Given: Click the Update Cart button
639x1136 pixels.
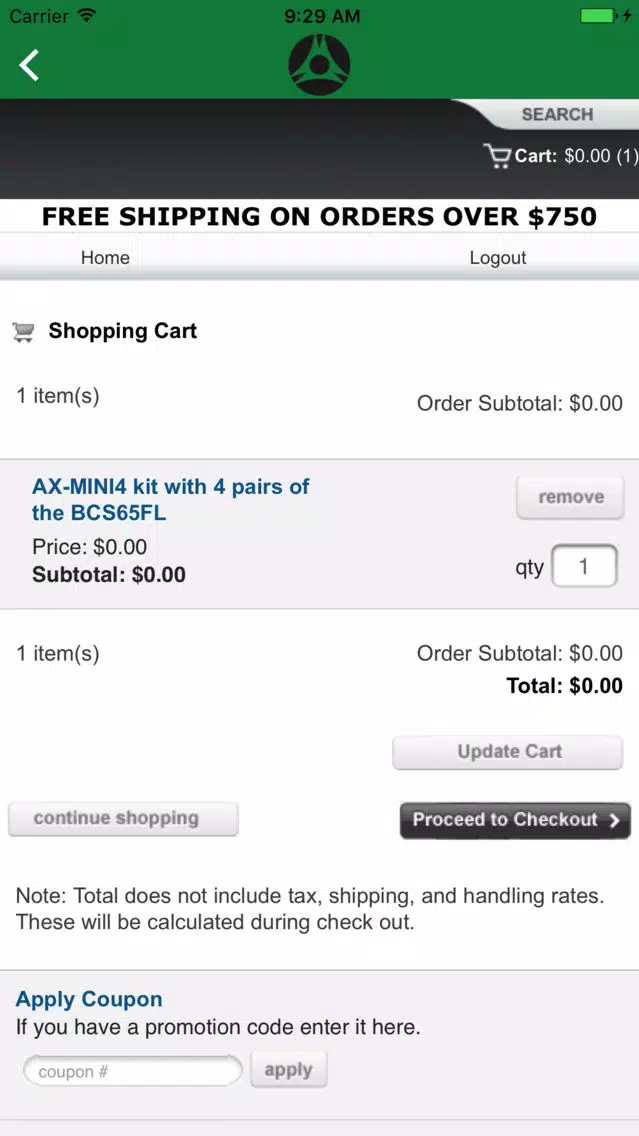Looking at the screenshot, I should pos(508,752).
